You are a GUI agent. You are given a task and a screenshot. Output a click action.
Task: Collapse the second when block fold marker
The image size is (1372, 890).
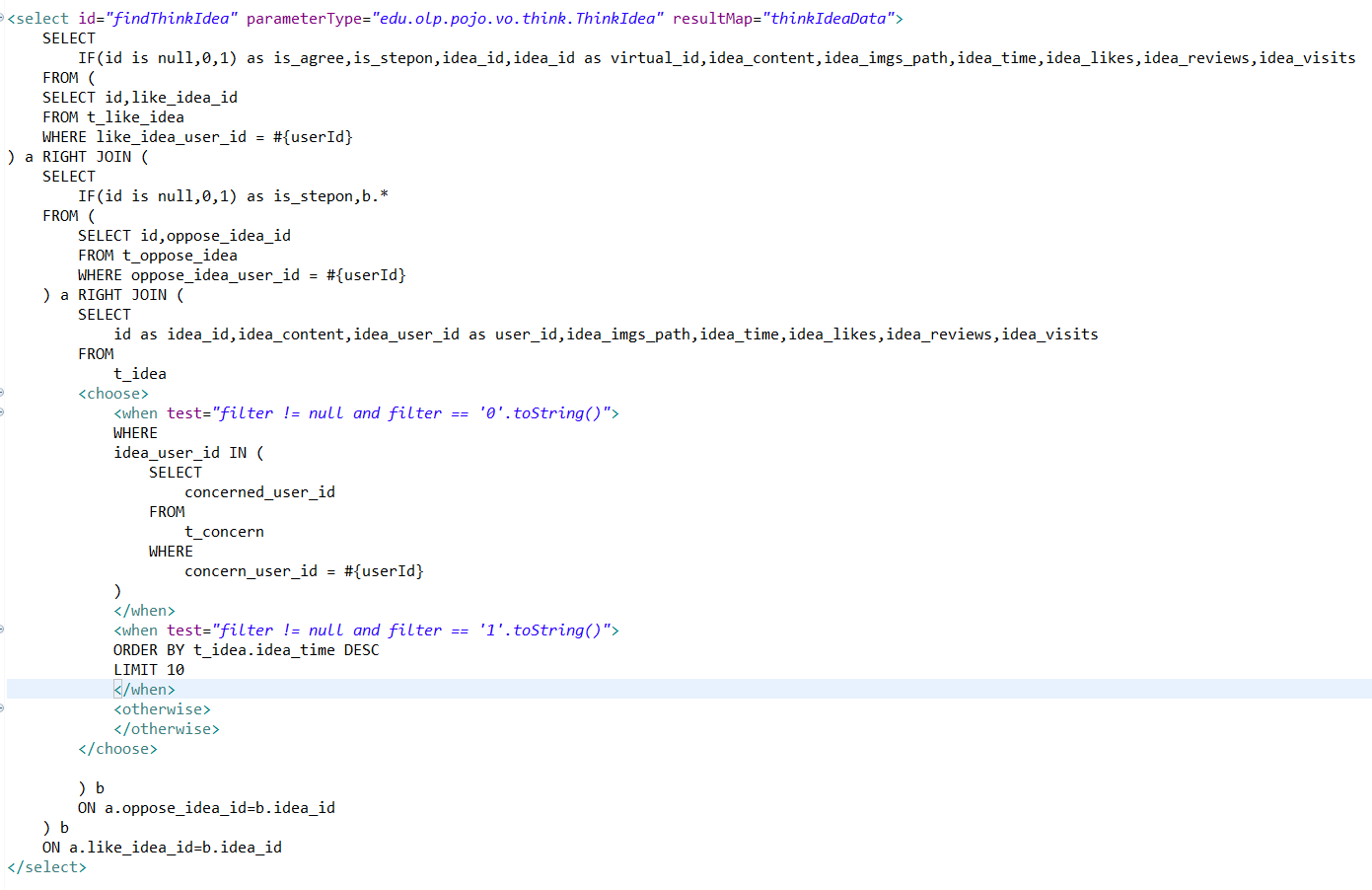coord(3,630)
